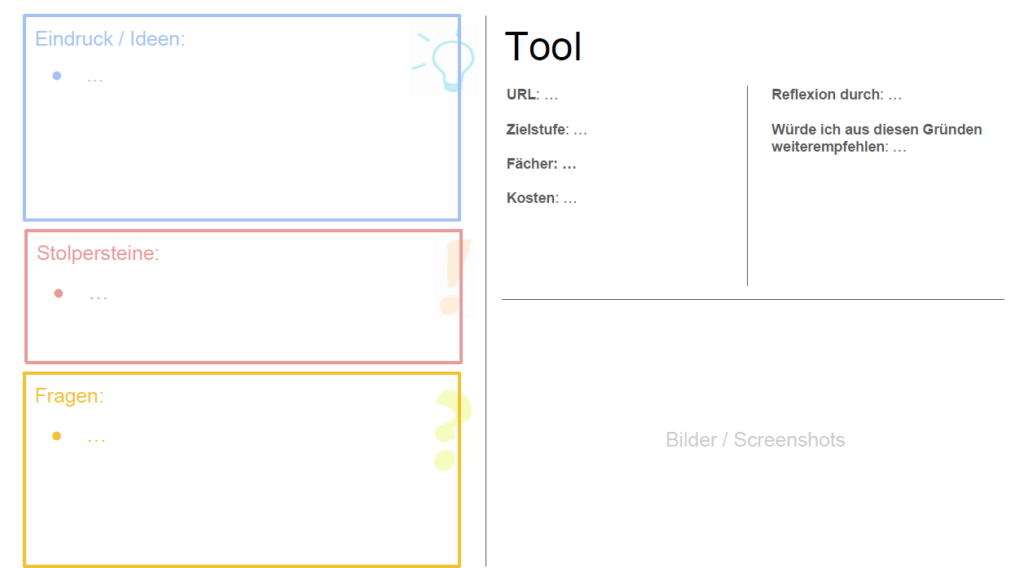Select the Fragen heading
The width and height of the screenshot is (1024, 568).
(69, 396)
